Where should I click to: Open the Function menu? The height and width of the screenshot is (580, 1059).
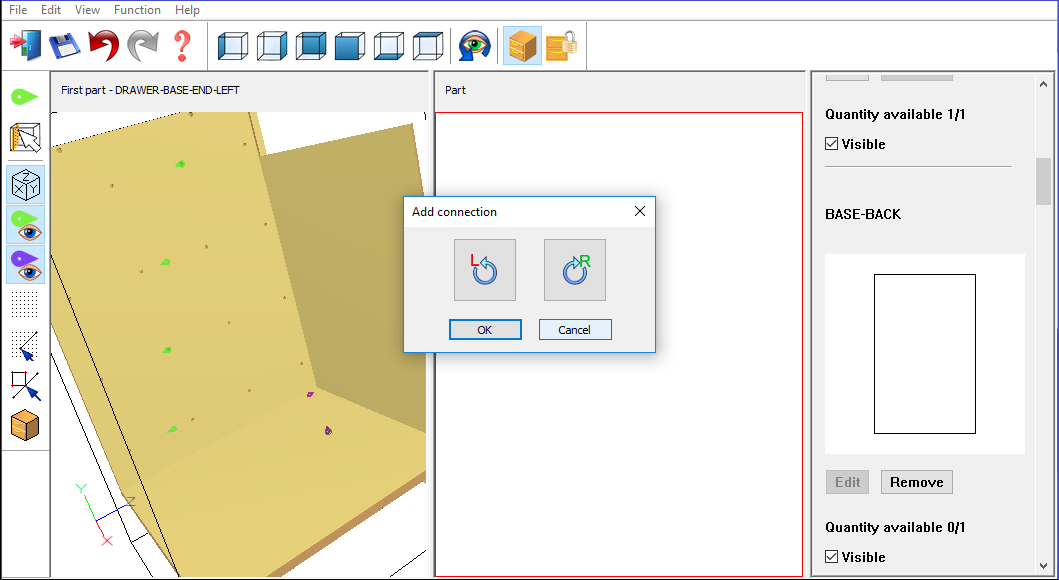tap(137, 10)
